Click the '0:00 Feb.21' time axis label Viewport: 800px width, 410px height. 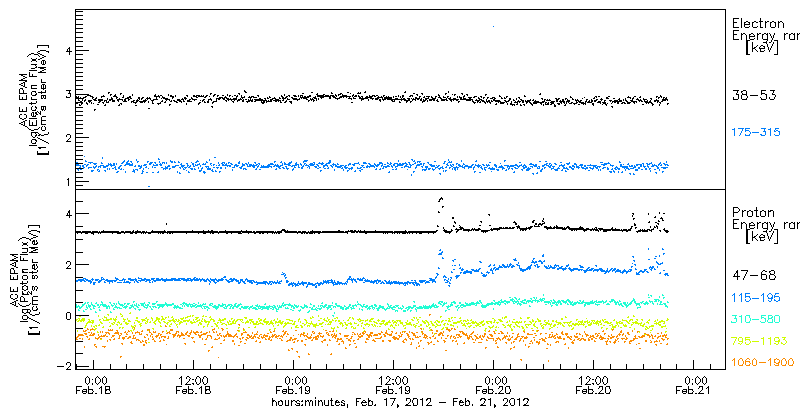pyautogui.click(x=693, y=386)
